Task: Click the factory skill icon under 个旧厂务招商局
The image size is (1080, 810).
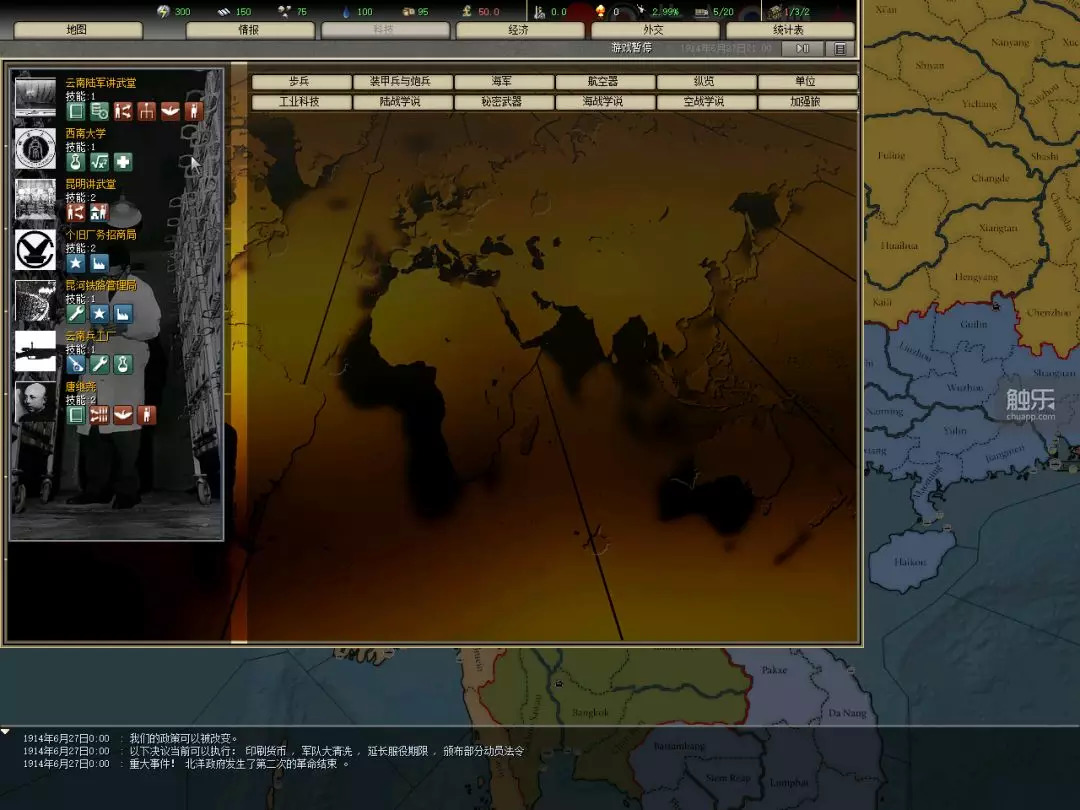Action: (x=99, y=263)
